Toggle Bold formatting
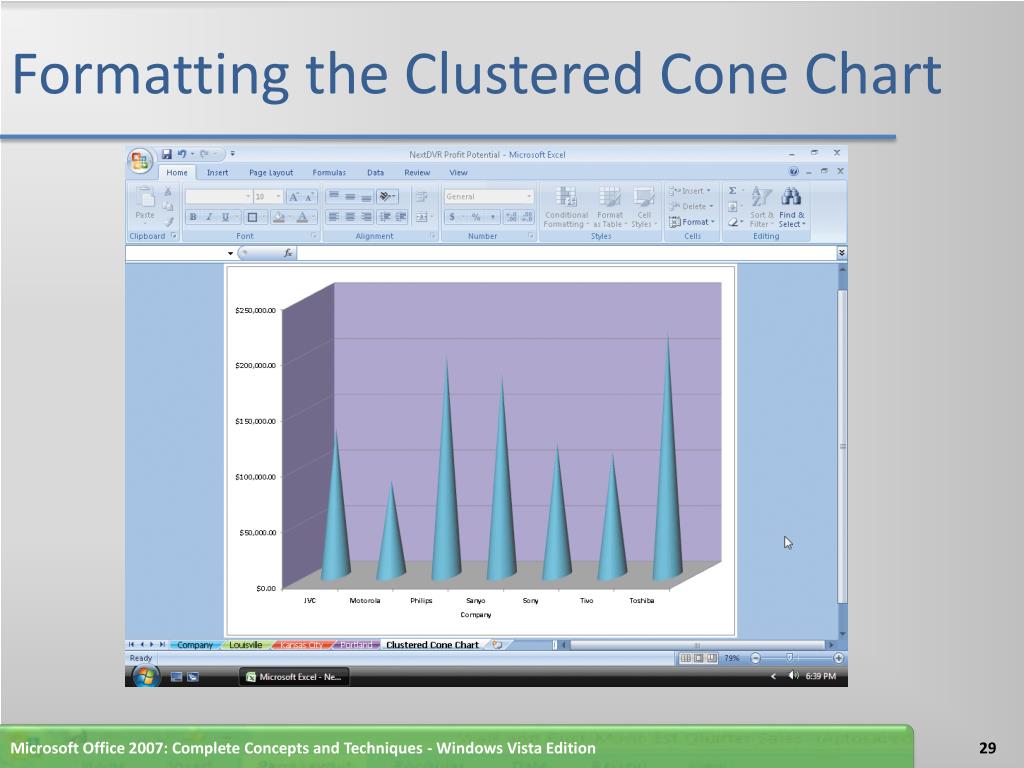 pos(193,217)
